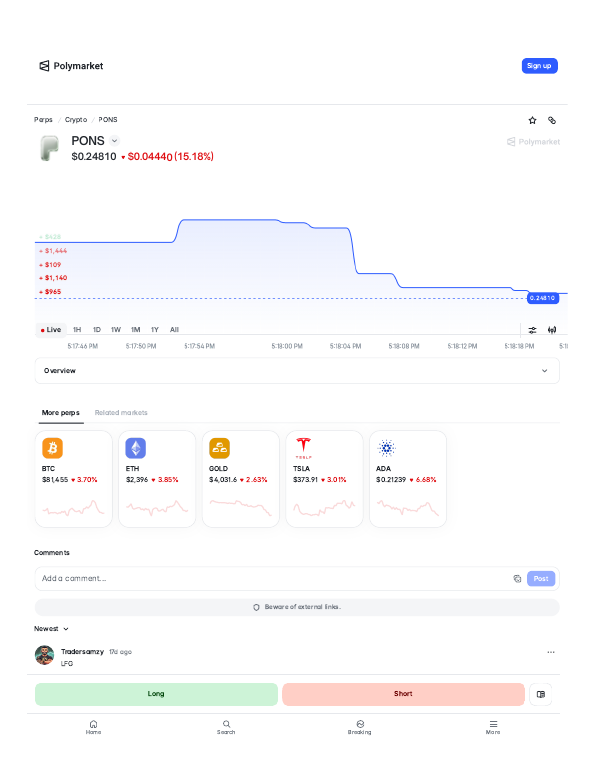
Task: Open Search in bottom navigation
Action: tap(226, 727)
